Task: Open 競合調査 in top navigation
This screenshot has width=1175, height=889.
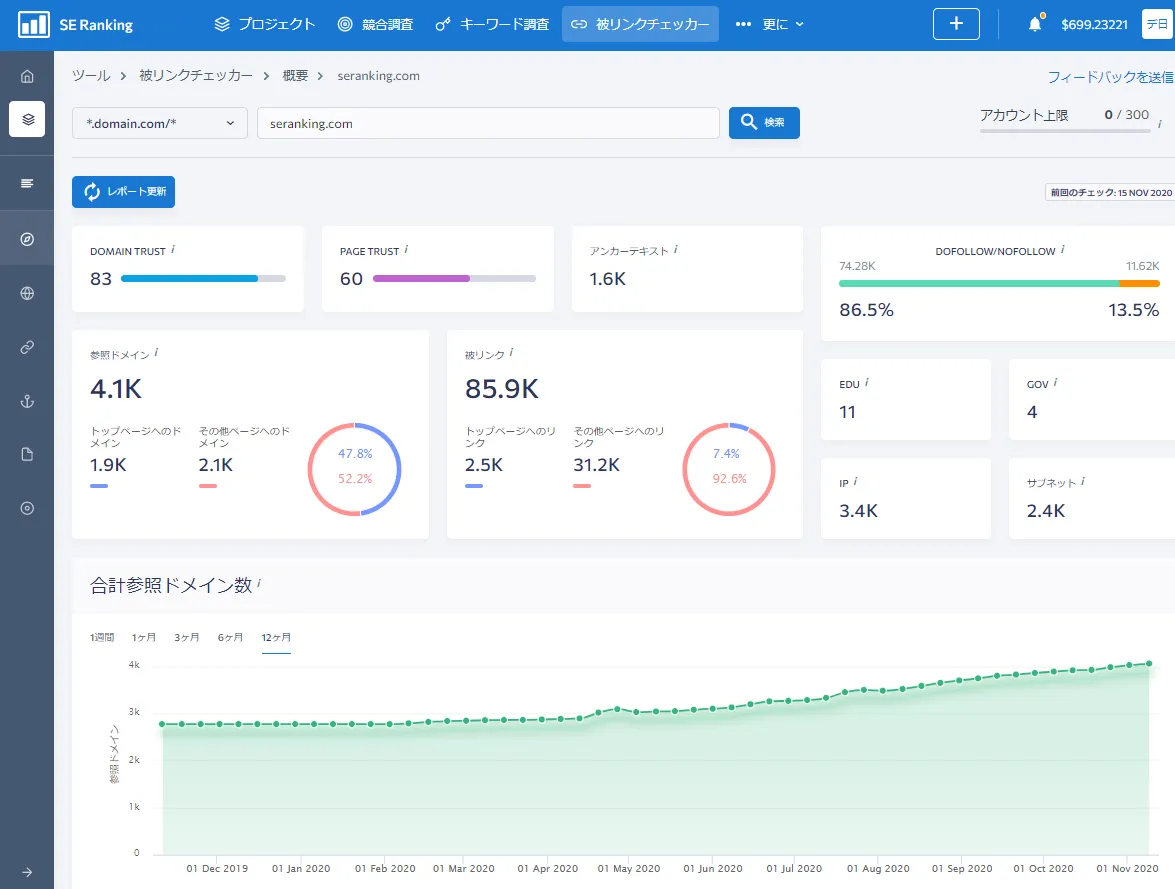Action: 375,24
